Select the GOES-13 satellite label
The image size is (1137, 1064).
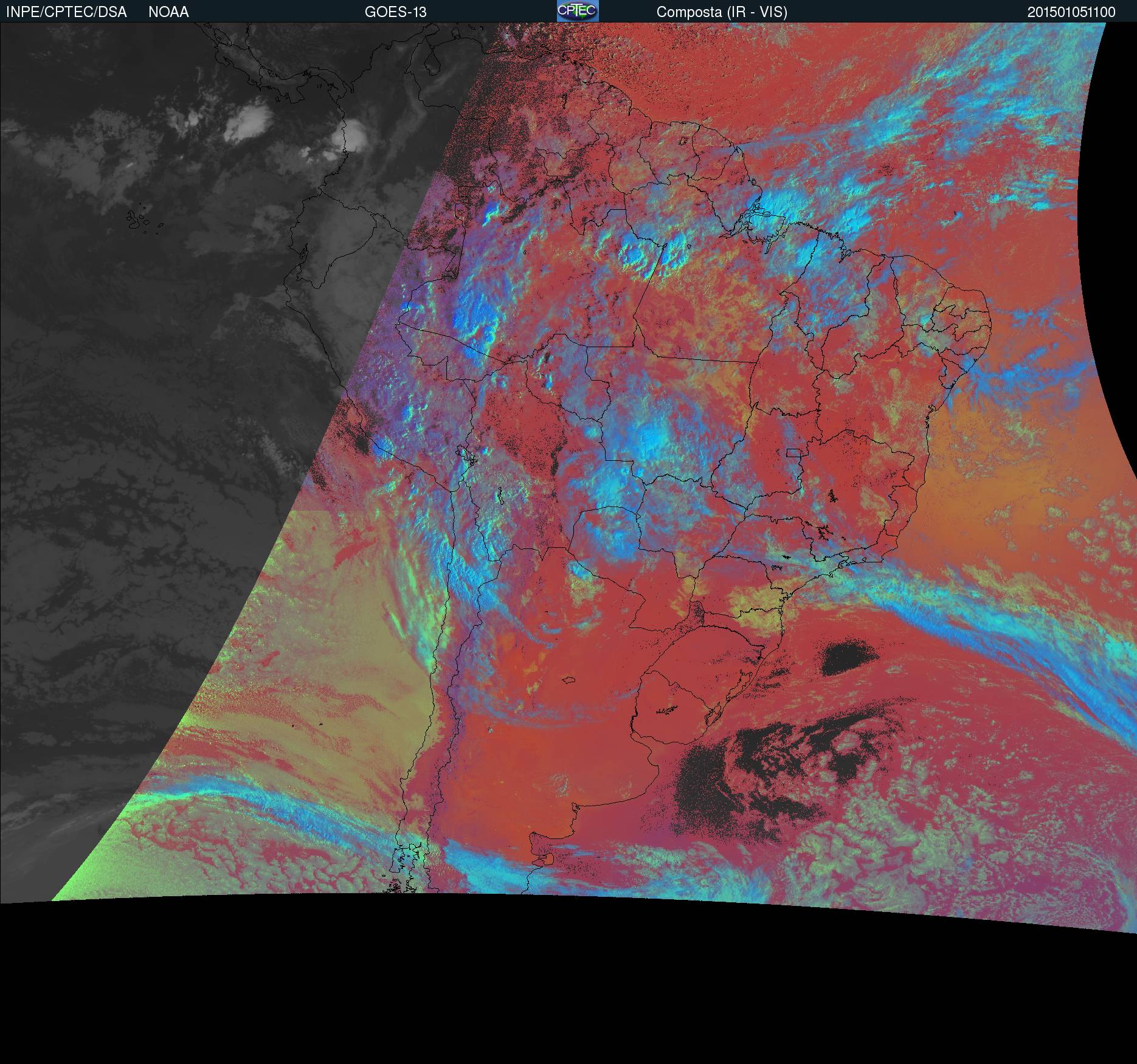pyautogui.click(x=395, y=12)
